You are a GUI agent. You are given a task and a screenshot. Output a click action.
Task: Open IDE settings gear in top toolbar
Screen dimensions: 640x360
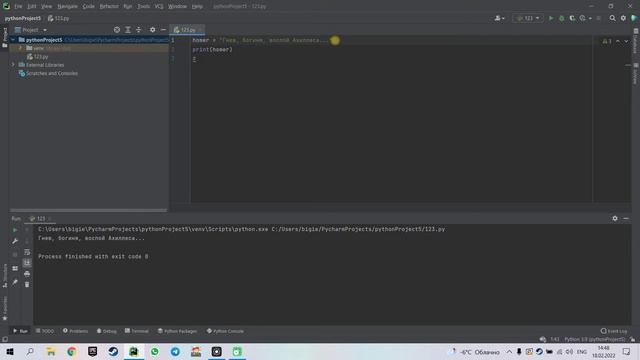(x=623, y=18)
